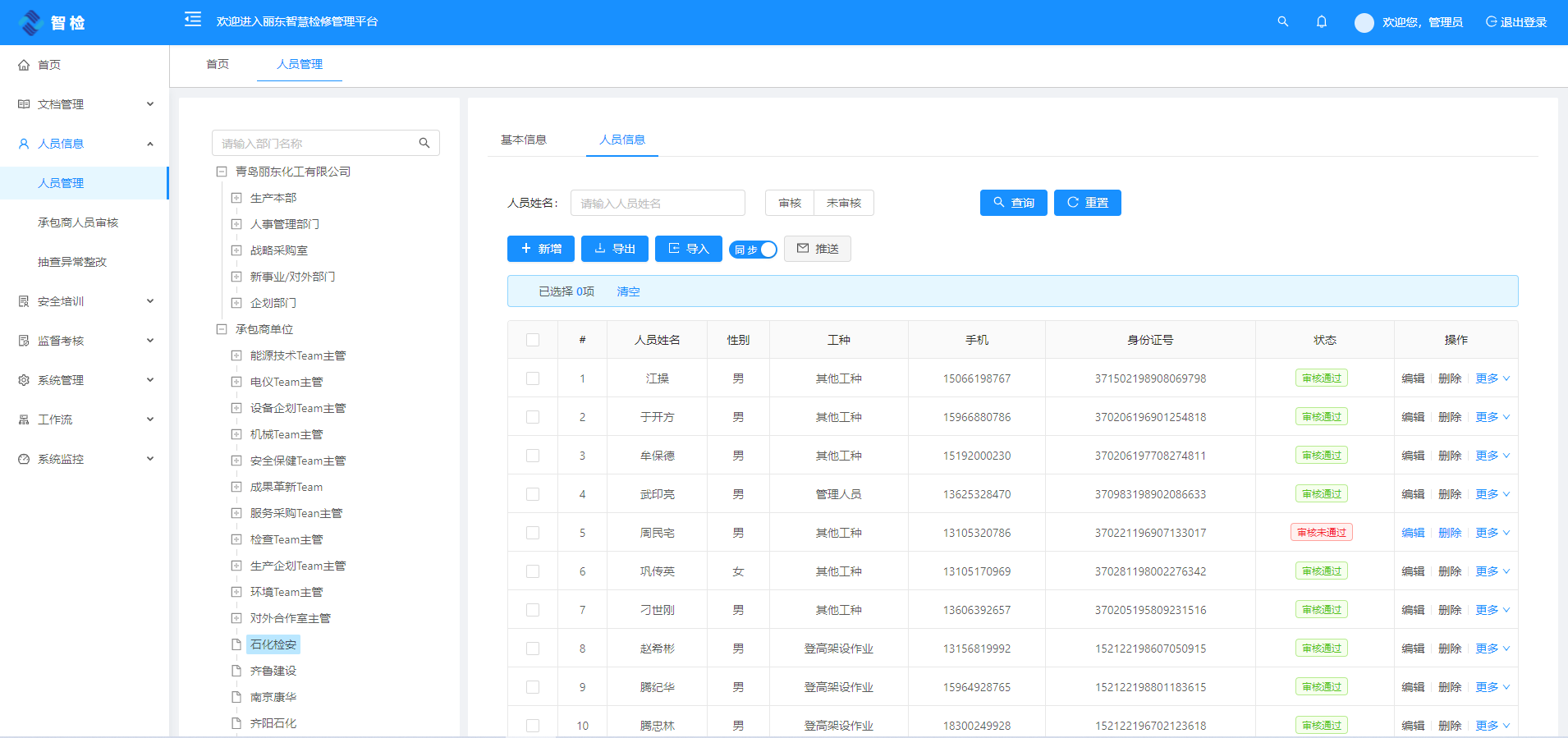
Task: Switch to the 基本信息 tab
Action: (524, 140)
